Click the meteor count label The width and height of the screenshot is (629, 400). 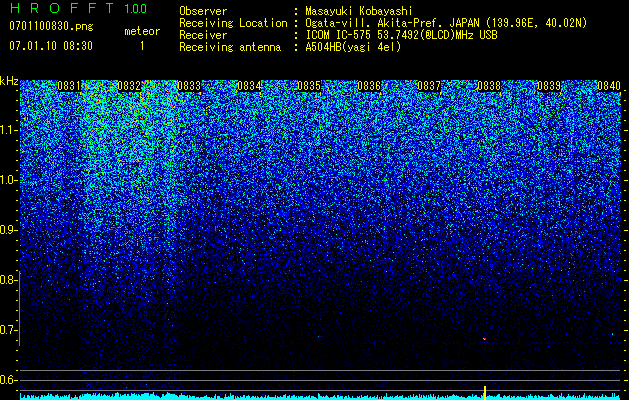coord(142,31)
